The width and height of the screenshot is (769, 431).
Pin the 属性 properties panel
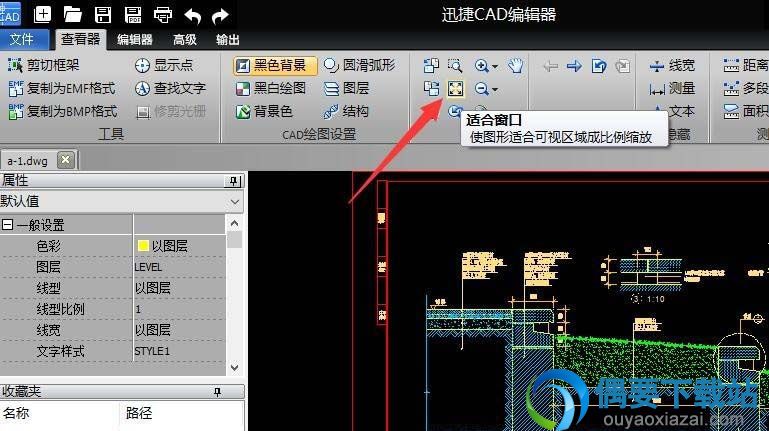(x=233, y=181)
